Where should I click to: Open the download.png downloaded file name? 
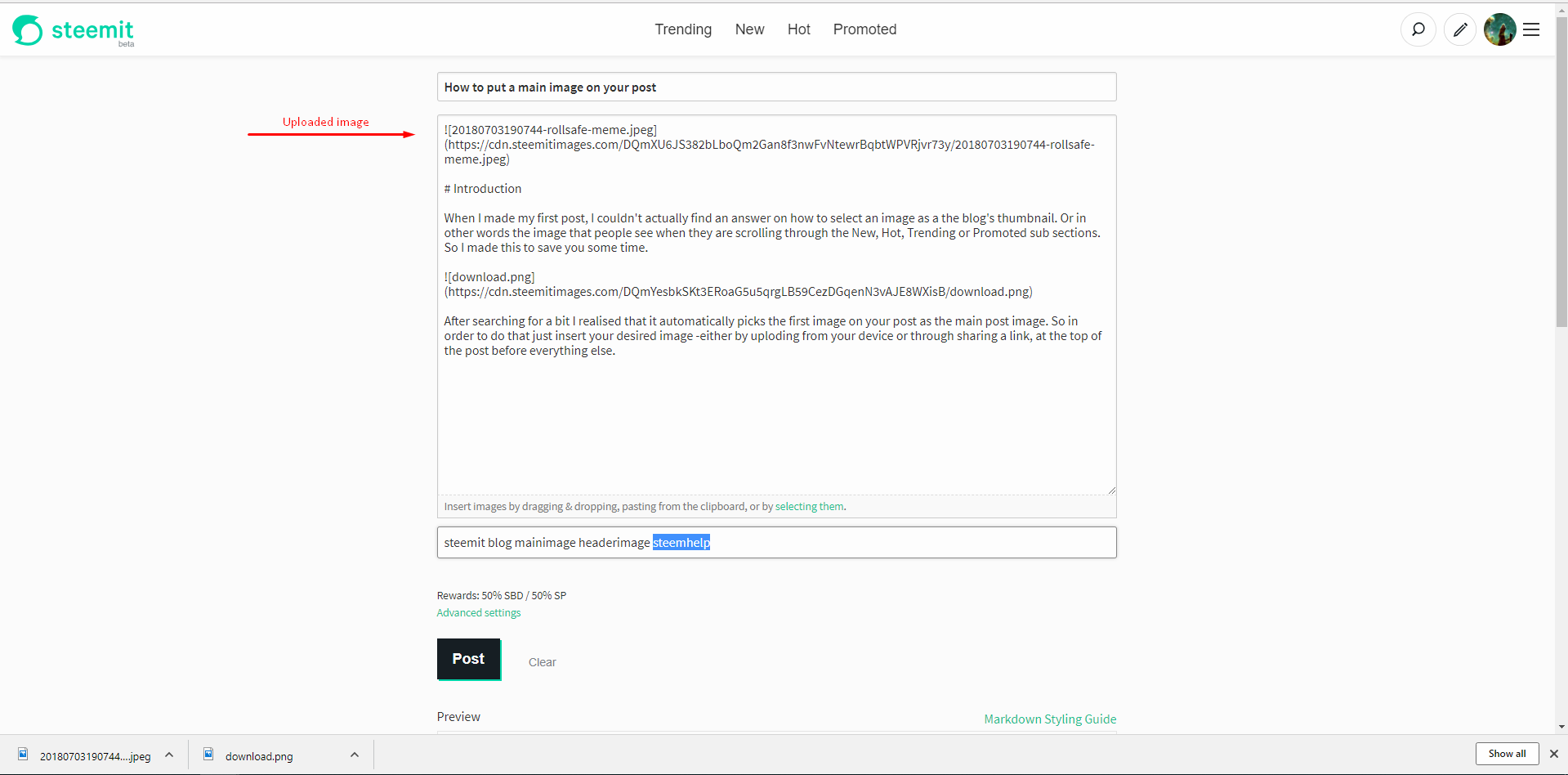(x=259, y=757)
